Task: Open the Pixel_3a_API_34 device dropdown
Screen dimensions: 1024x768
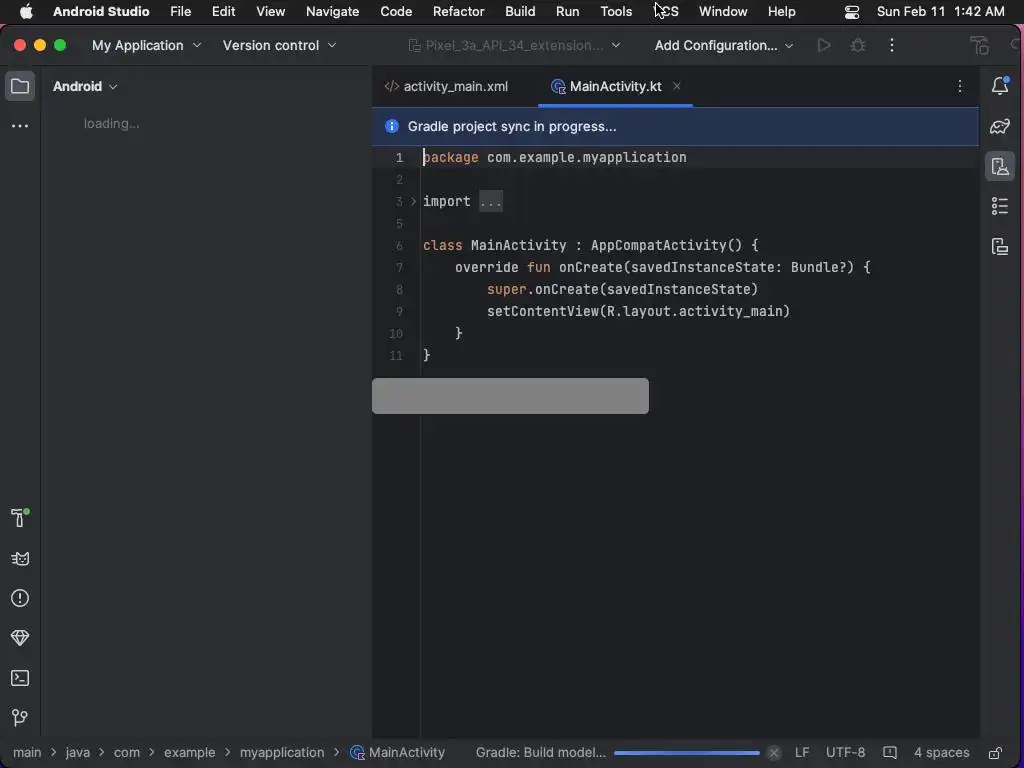Action: point(514,45)
